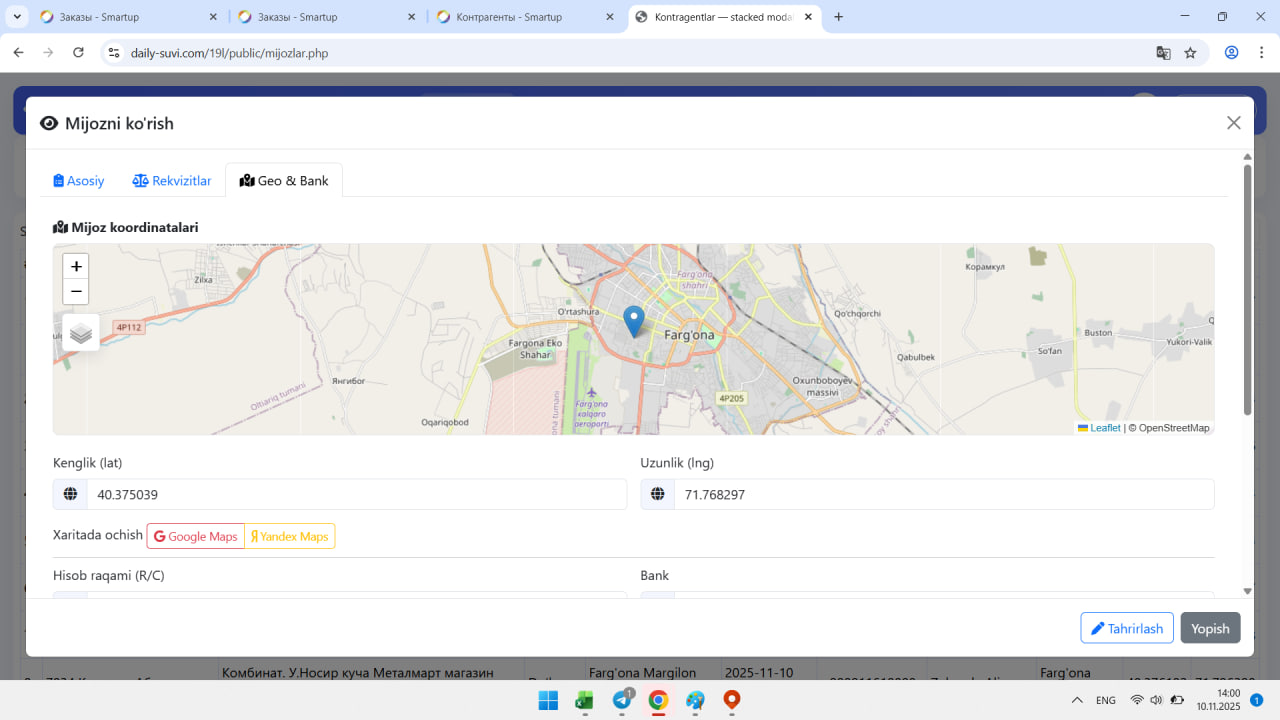Select the Geo & Bank tab
The width and height of the screenshot is (1280, 720).
(x=284, y=181)
